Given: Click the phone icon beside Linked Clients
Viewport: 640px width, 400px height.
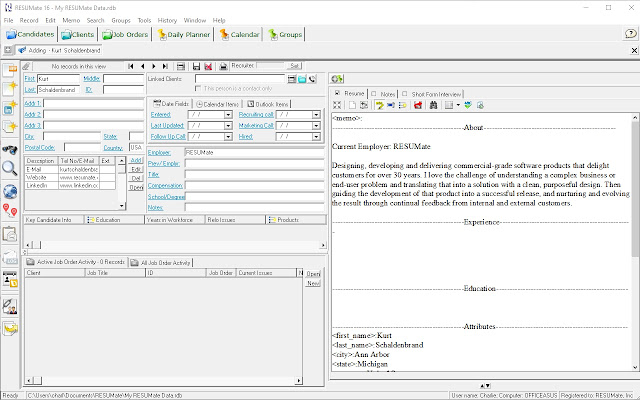Looking at the screenshot, I should click(x=313, y=79).
